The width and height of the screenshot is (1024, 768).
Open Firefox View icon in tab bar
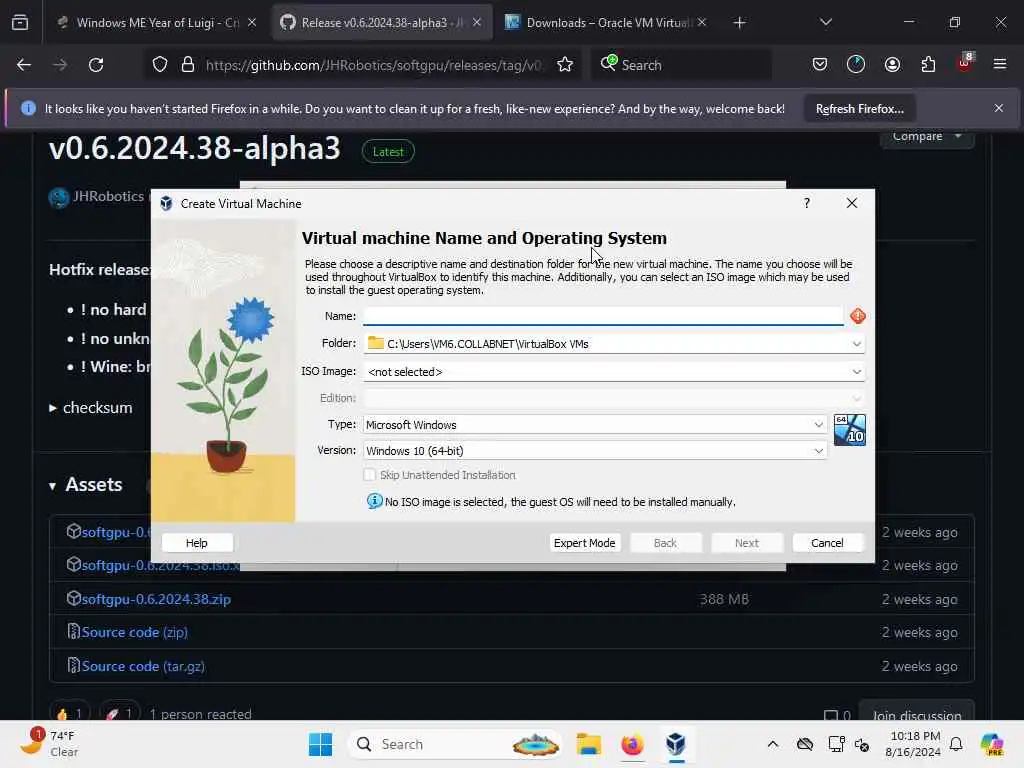pos(20,23)
